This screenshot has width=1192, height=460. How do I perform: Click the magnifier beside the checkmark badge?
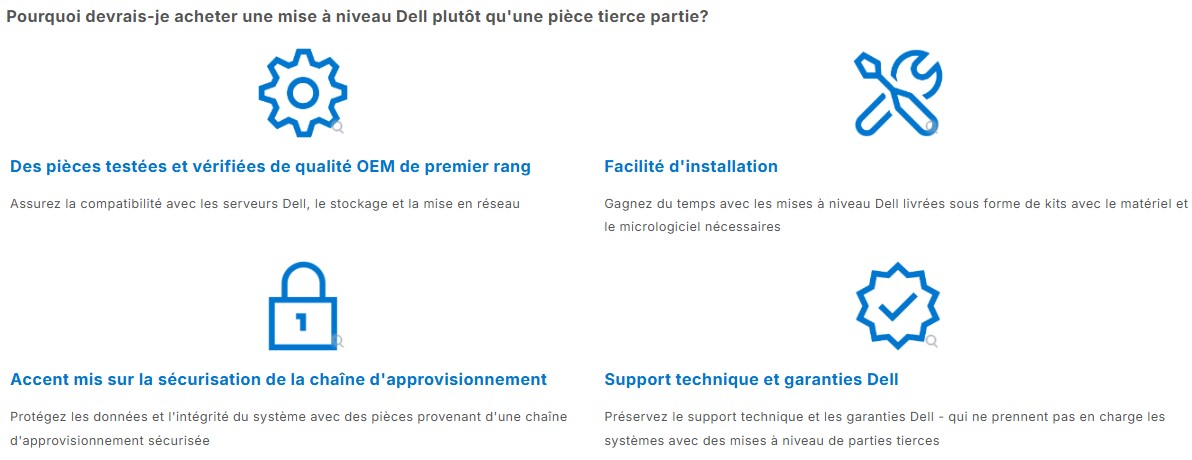(932, 341)
